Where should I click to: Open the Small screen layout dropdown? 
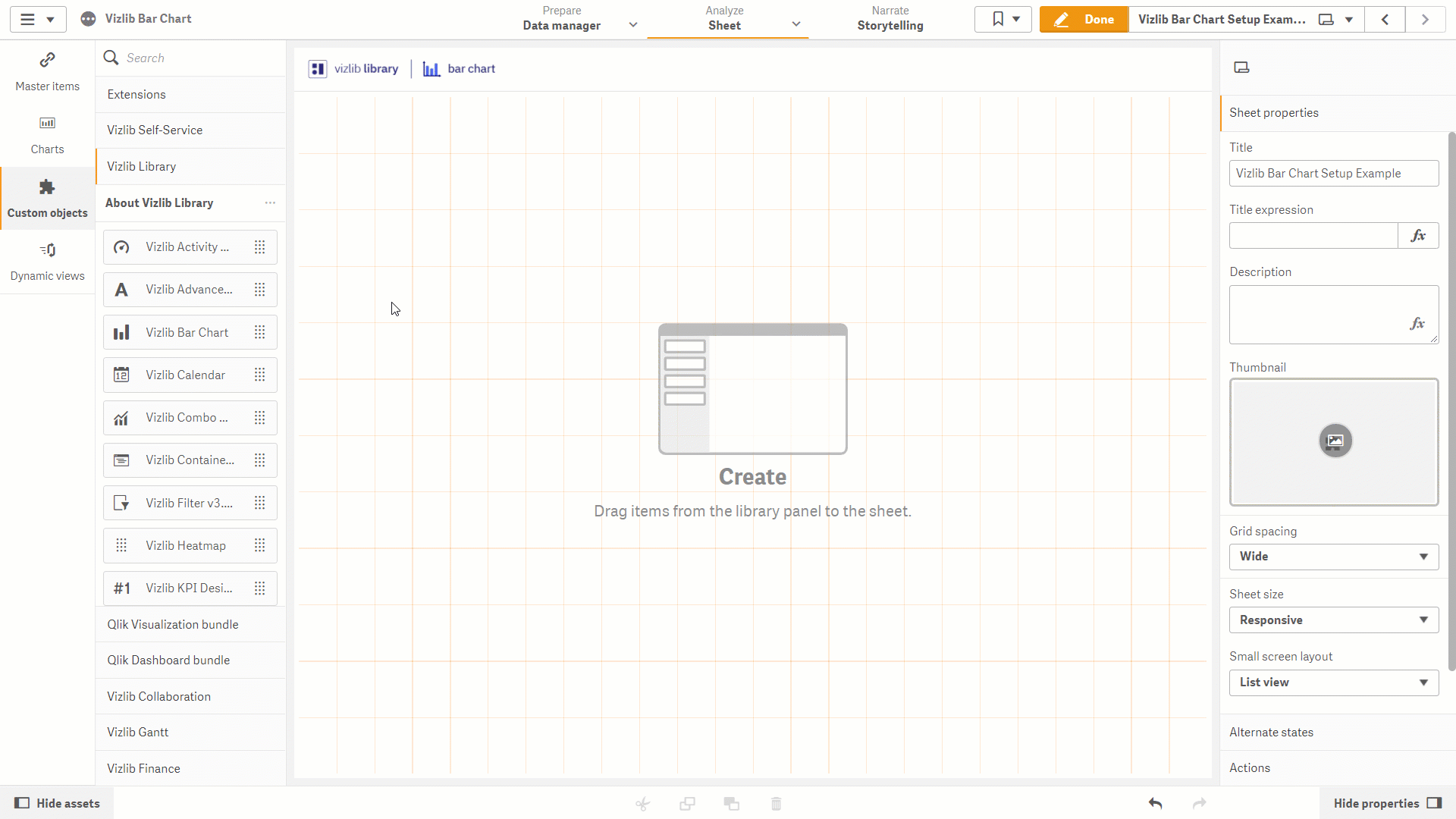pos(1333,682)
